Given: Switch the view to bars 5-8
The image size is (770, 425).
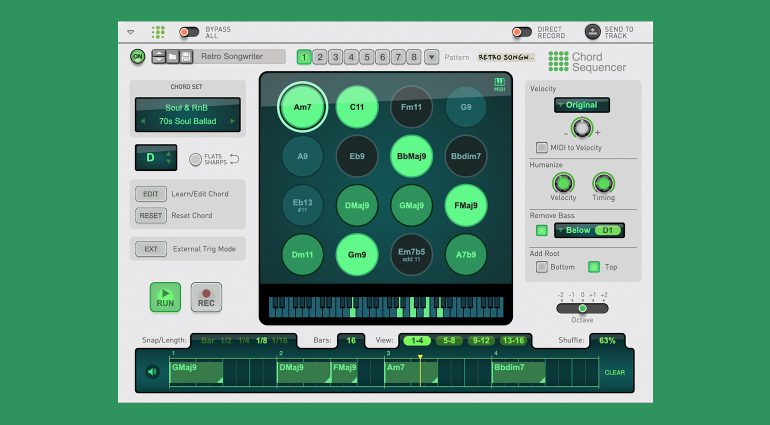Looking at the screenshot, I should click(448, 341).
